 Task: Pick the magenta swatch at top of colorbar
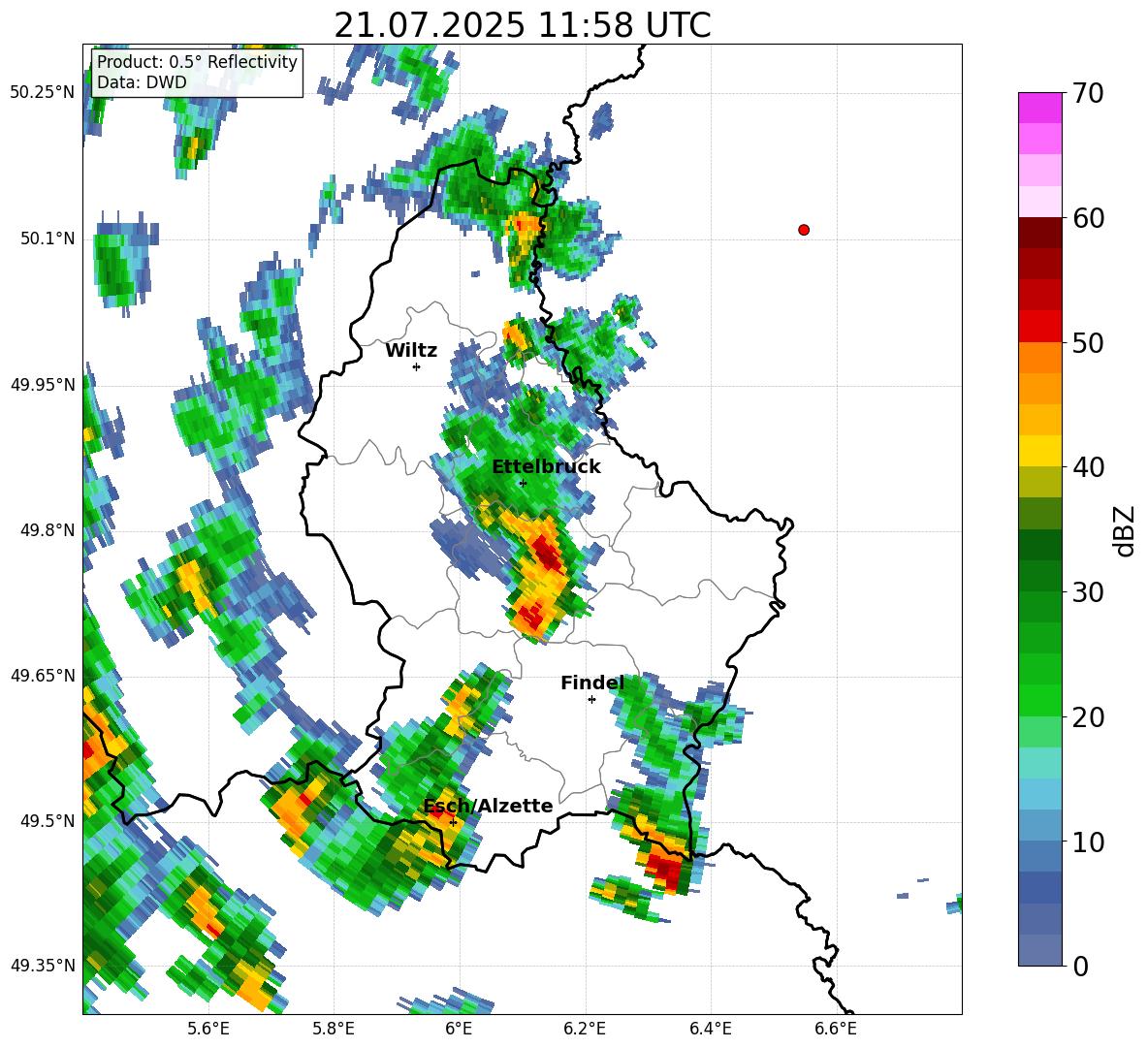coord(1039,108)
